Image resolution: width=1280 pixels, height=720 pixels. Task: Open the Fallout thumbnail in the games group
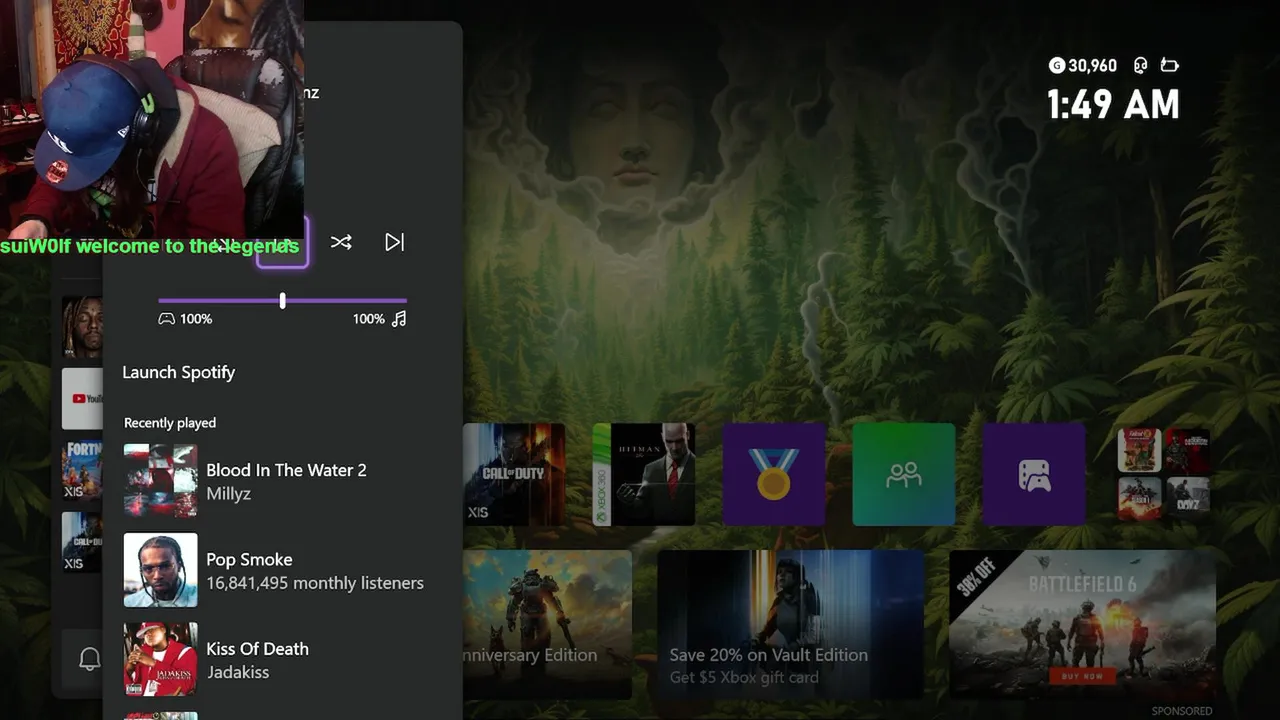point(1139,450)
